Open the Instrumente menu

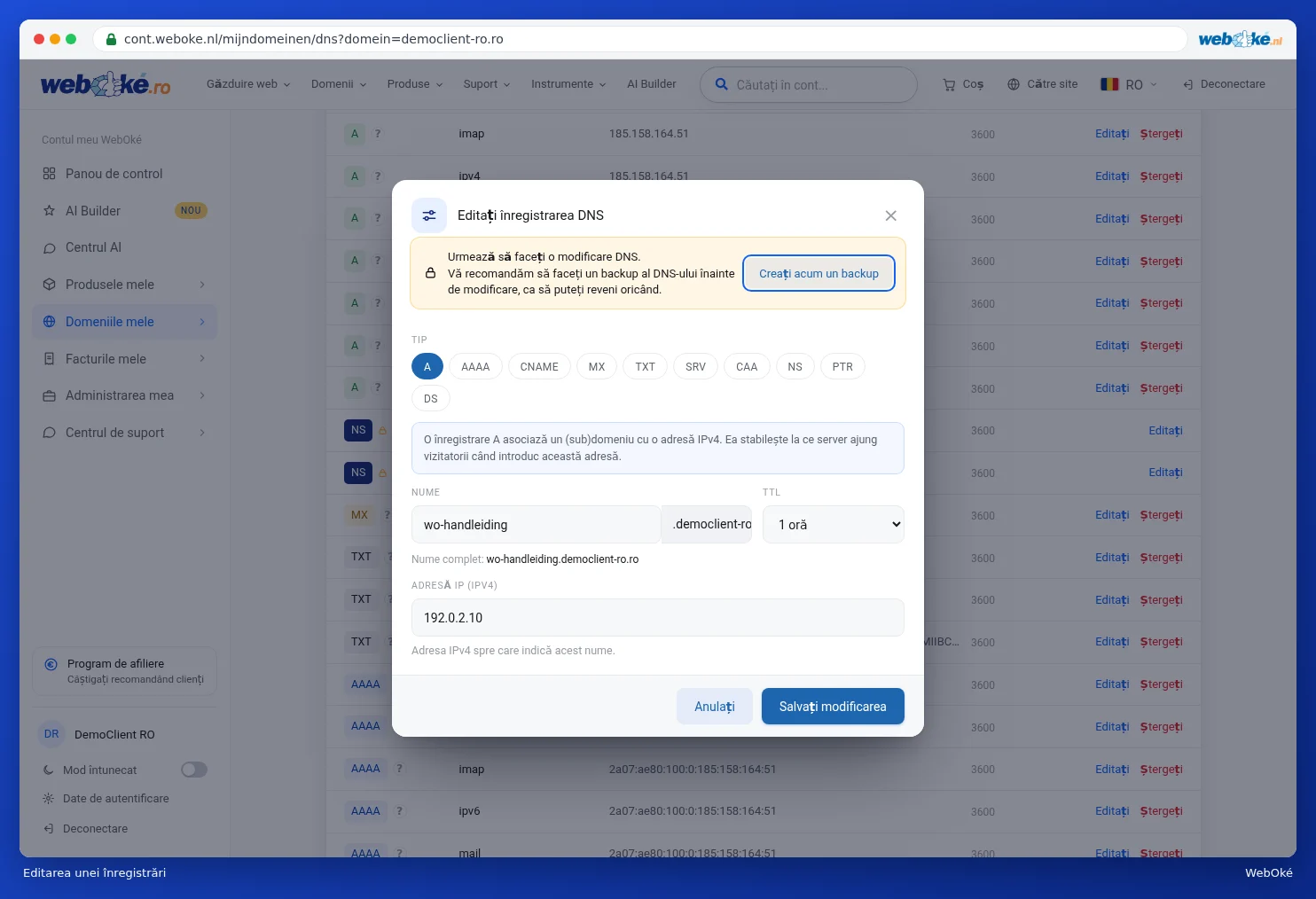coord(568,84)
